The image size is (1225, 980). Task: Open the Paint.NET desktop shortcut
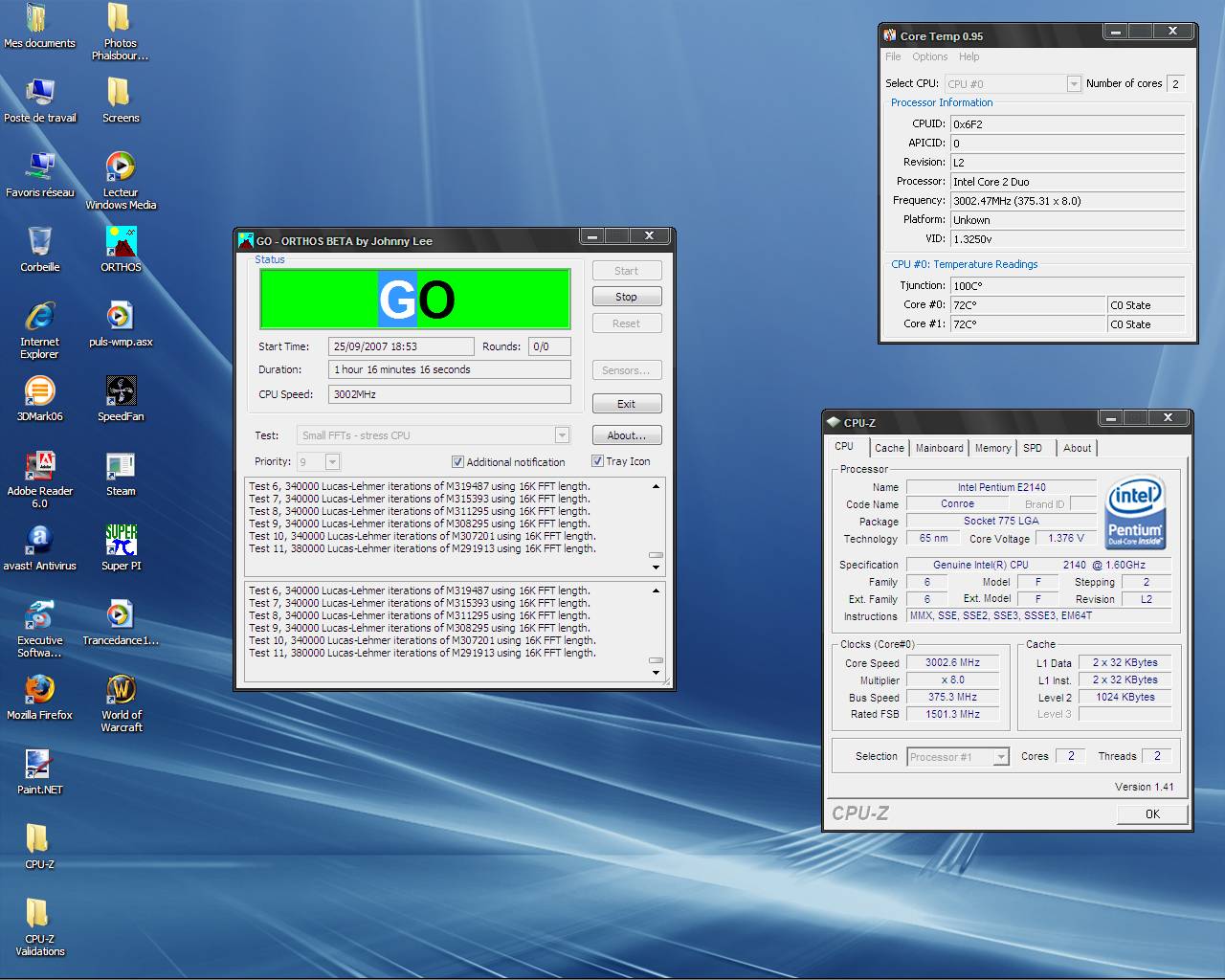click(x=39, y=765)
